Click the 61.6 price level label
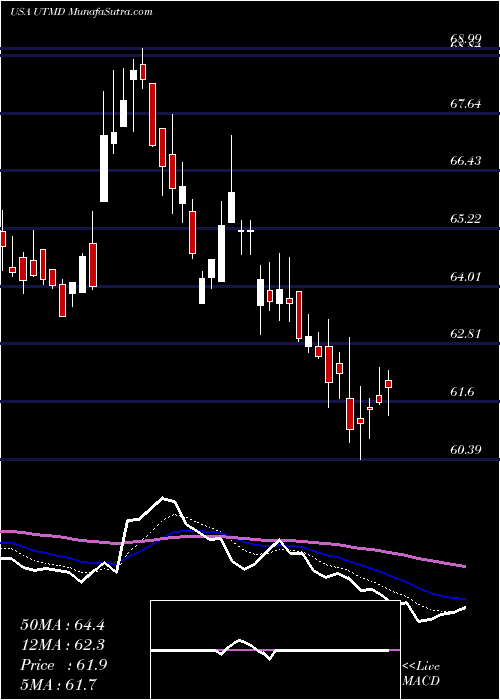This screenshot has height=700, width=500. 462,392
